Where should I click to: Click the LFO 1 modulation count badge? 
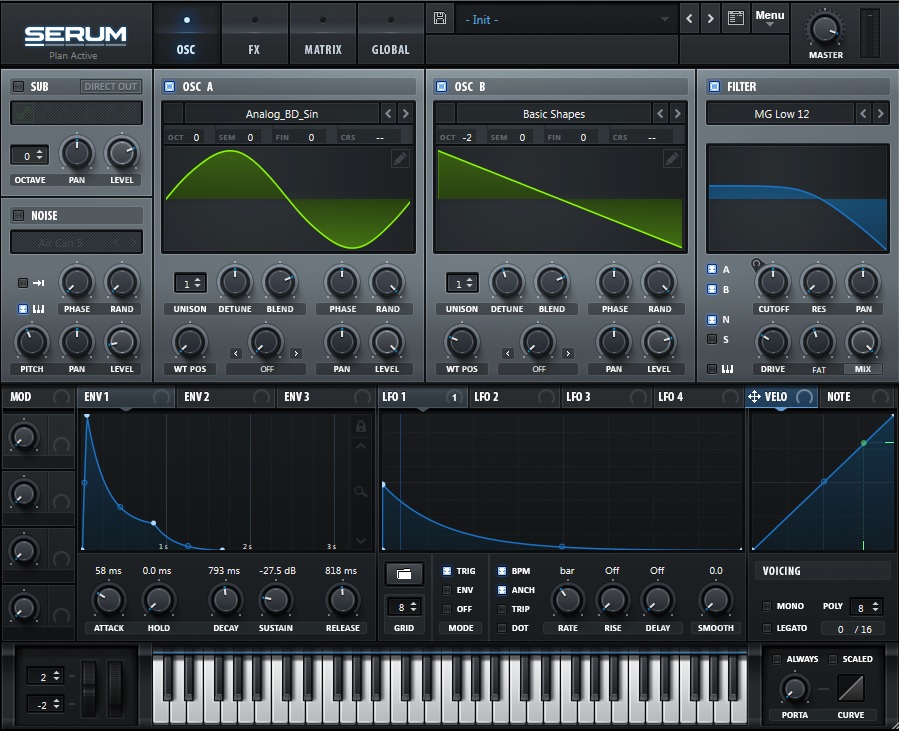(454, 397)
